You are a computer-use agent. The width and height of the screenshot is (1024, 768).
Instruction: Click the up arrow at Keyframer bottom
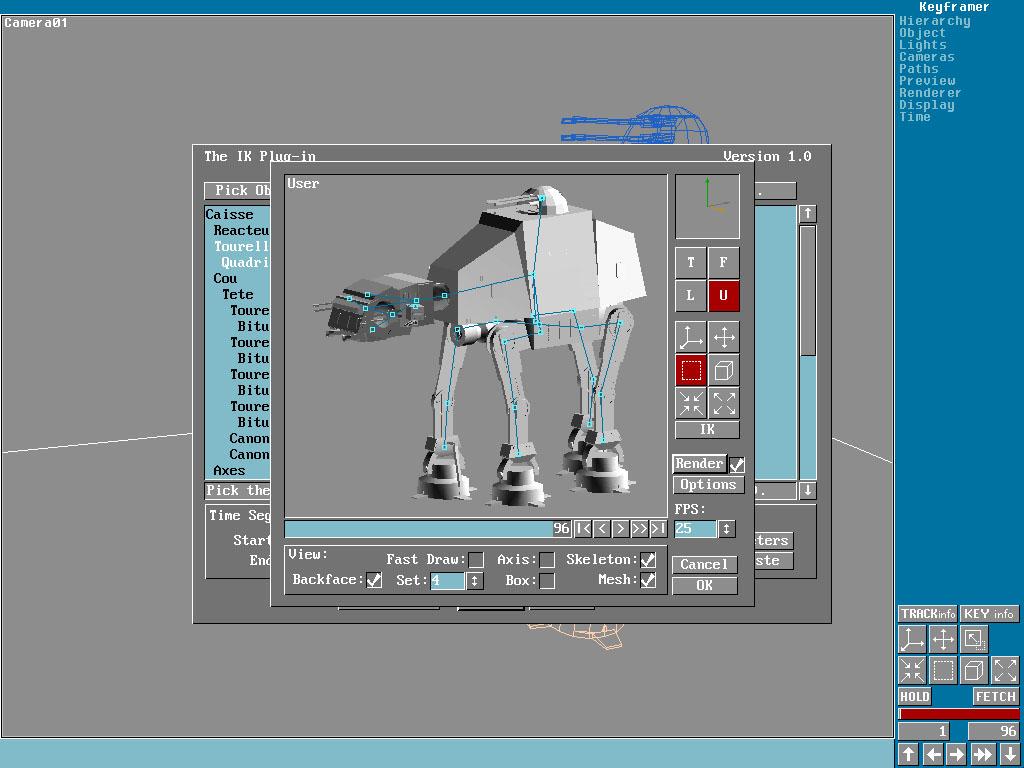pos(908,755)
